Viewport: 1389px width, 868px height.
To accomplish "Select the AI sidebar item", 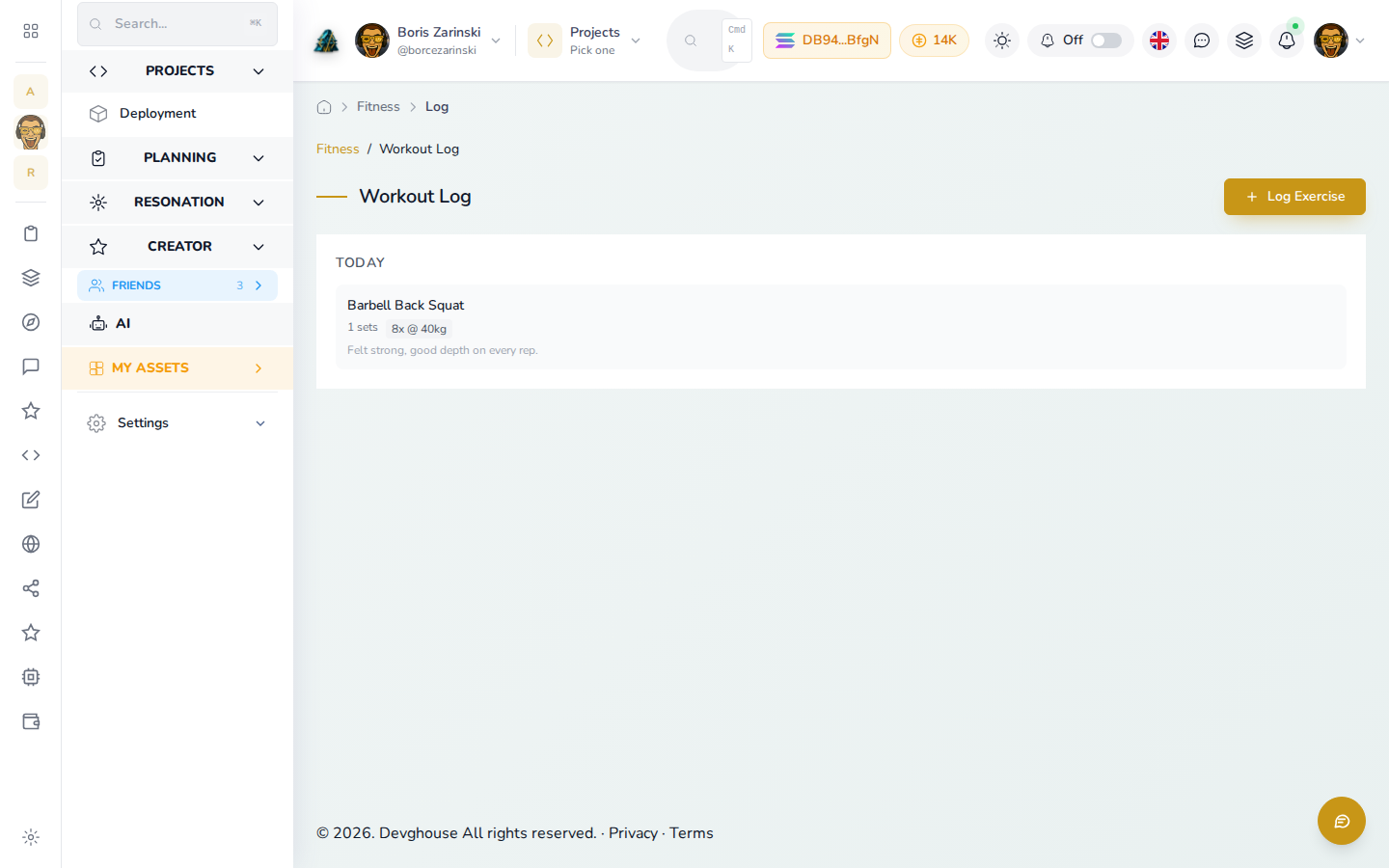I will pos(177,324).
